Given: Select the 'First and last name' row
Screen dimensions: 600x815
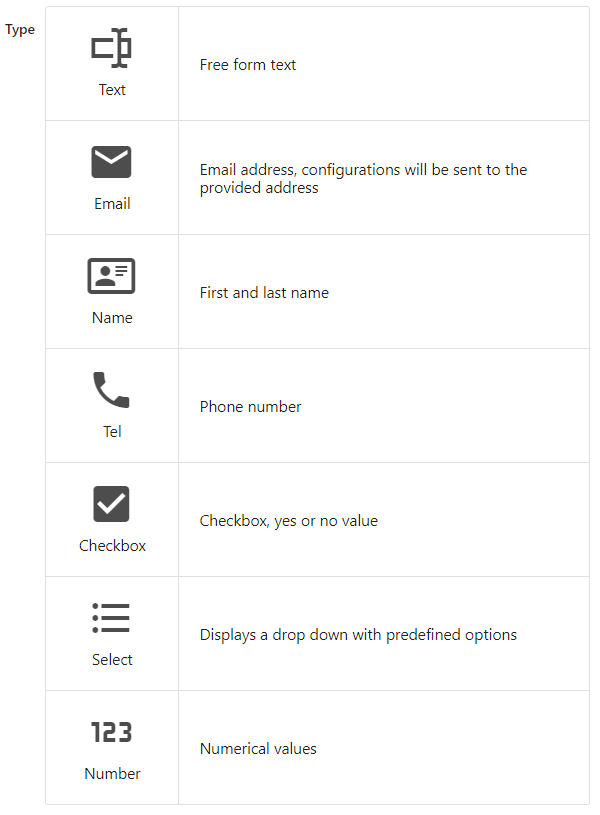Looking at the screenshot, I should tap(264, 293).
